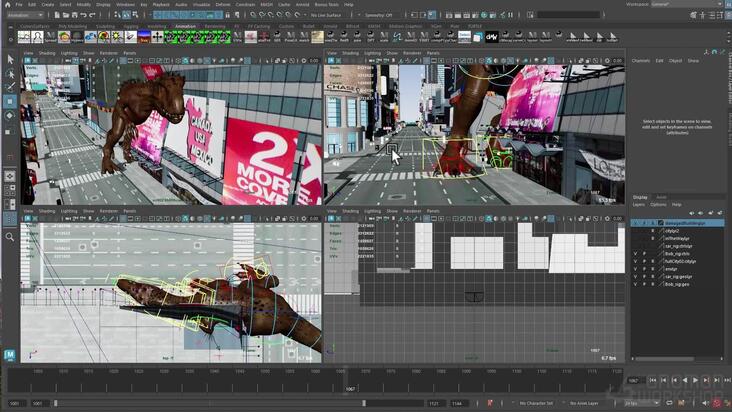Viewport: 732px width, 412px height.
Task: Click the sun light shelf icon
Action: [x=117, y=36]
